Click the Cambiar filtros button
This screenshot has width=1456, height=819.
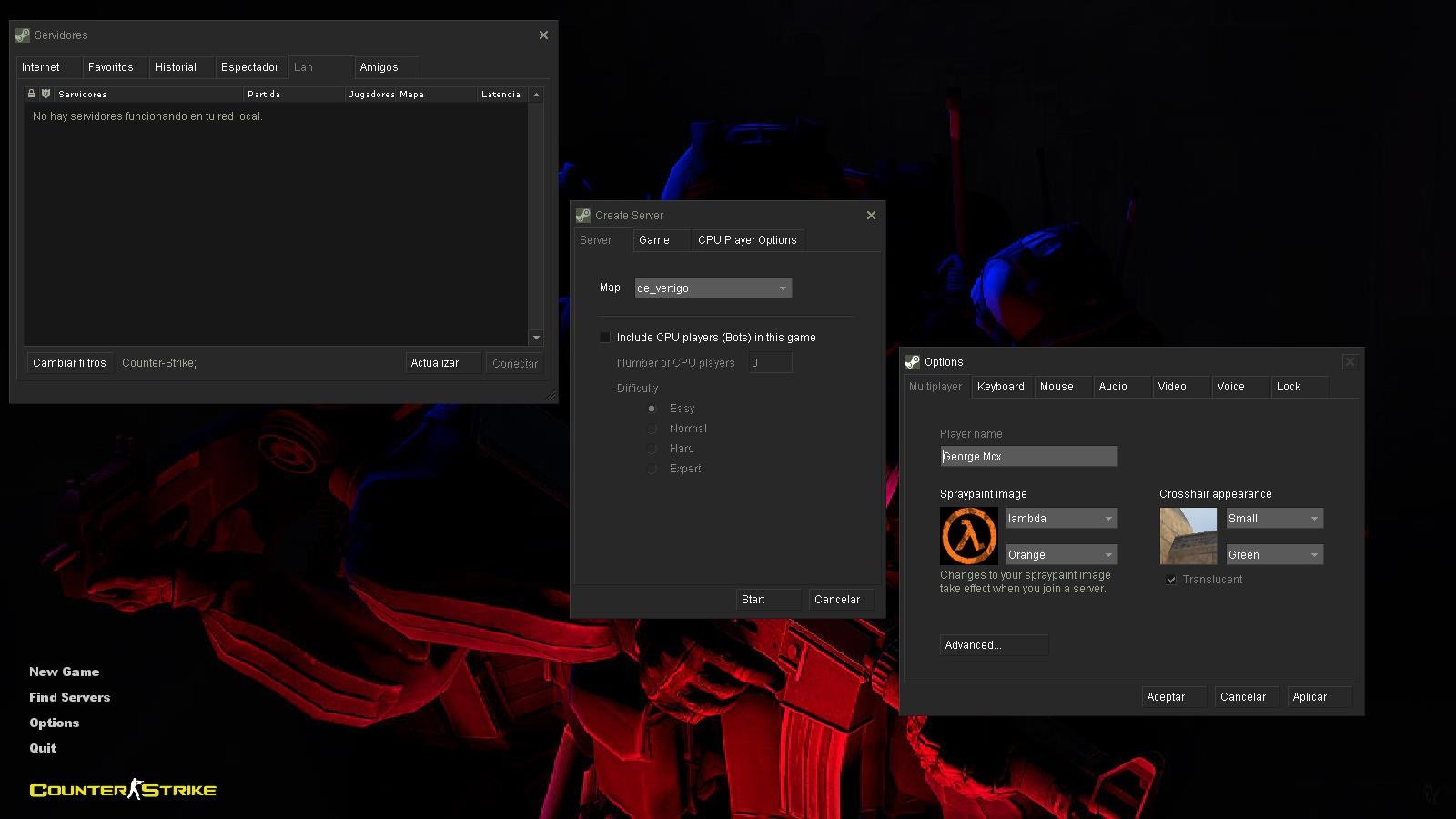click(x=70, y=363)
